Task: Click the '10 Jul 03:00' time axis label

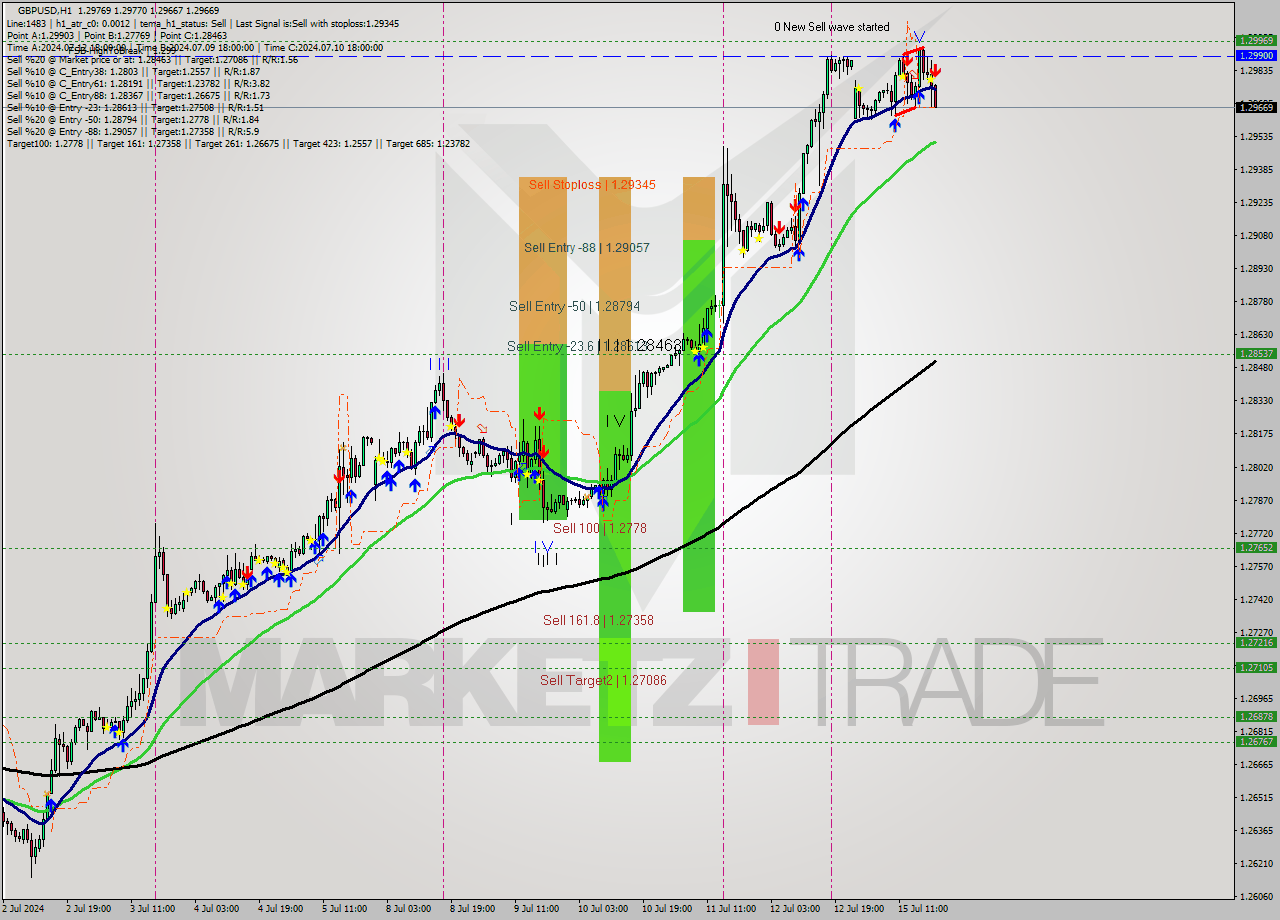Action: [x=603, y=909]
